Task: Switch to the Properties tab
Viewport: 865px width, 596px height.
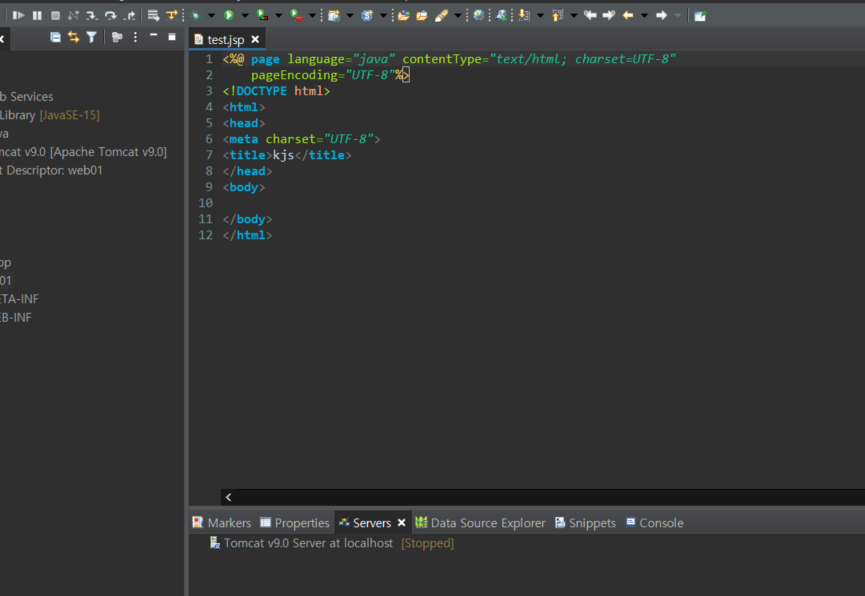Action: pos(295,523)
